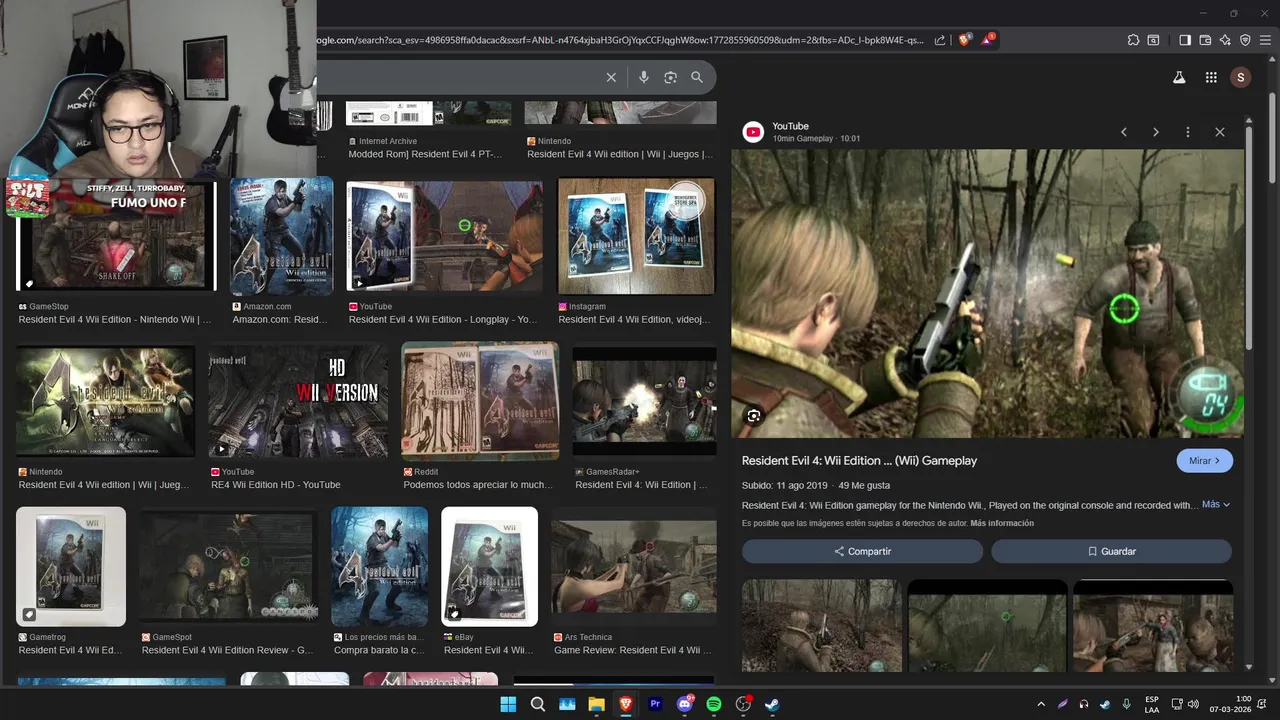The width and height of the screenshot is (1280, 720).
Task: Open the Reddit 'Podemos todos apreciar' result
Action: tap(480, 402)
